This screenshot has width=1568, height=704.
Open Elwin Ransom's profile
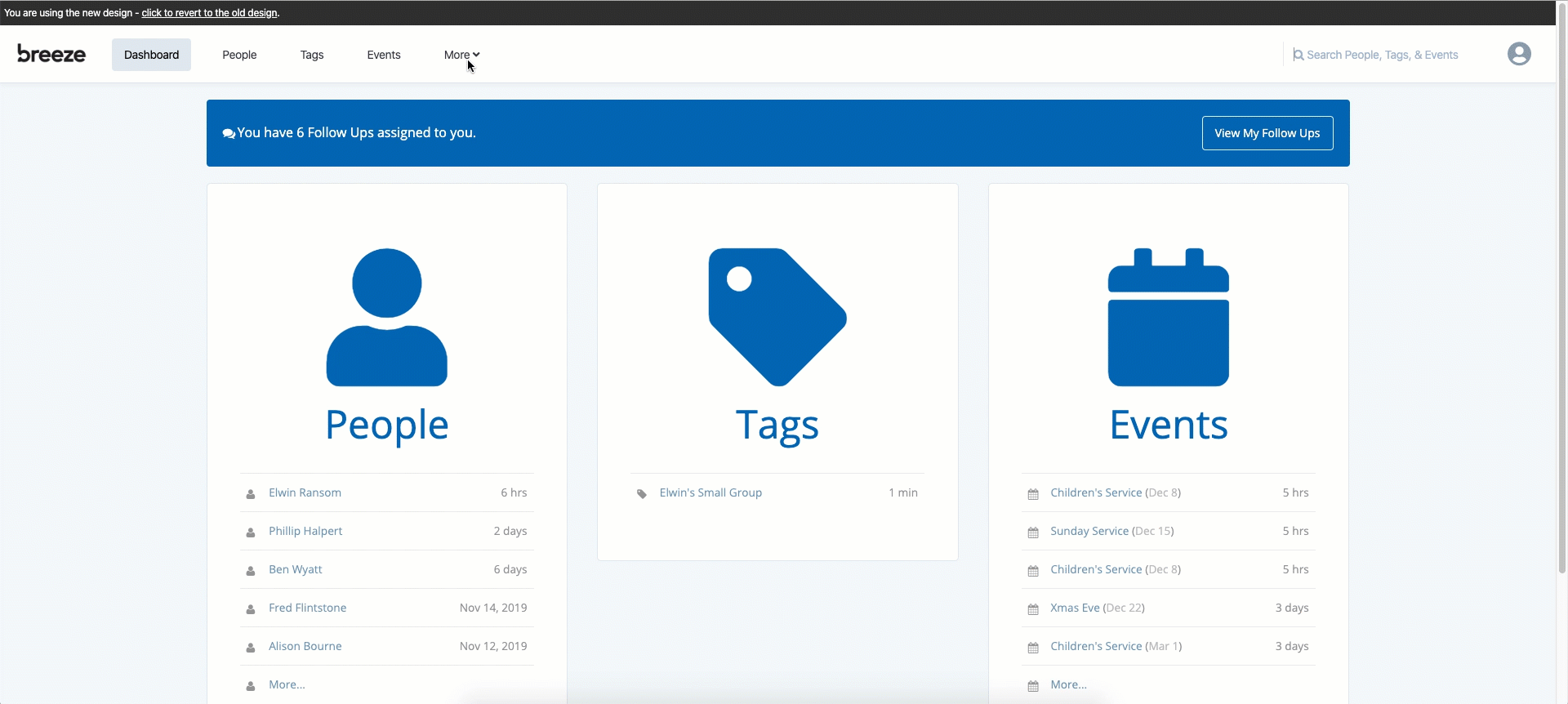[305, 492]
